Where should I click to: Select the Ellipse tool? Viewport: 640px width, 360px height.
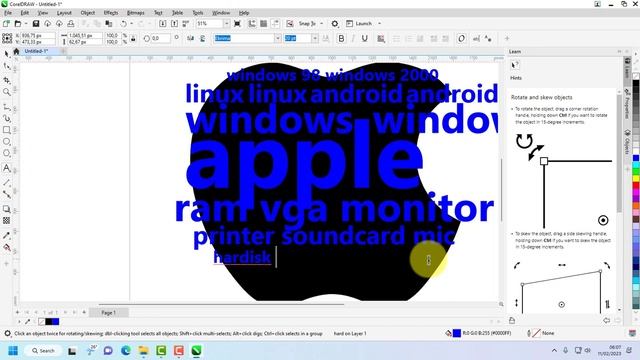(x=7, y=142)
